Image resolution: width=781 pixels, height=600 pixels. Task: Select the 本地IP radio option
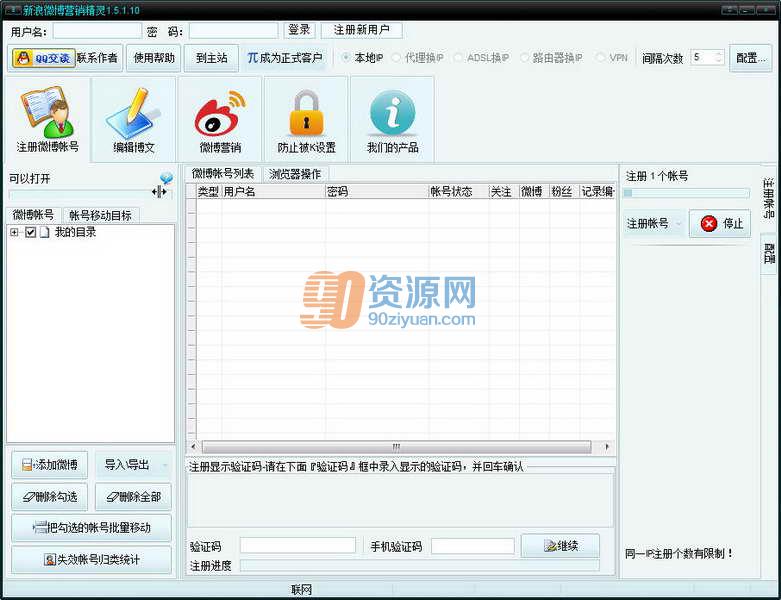346,58
